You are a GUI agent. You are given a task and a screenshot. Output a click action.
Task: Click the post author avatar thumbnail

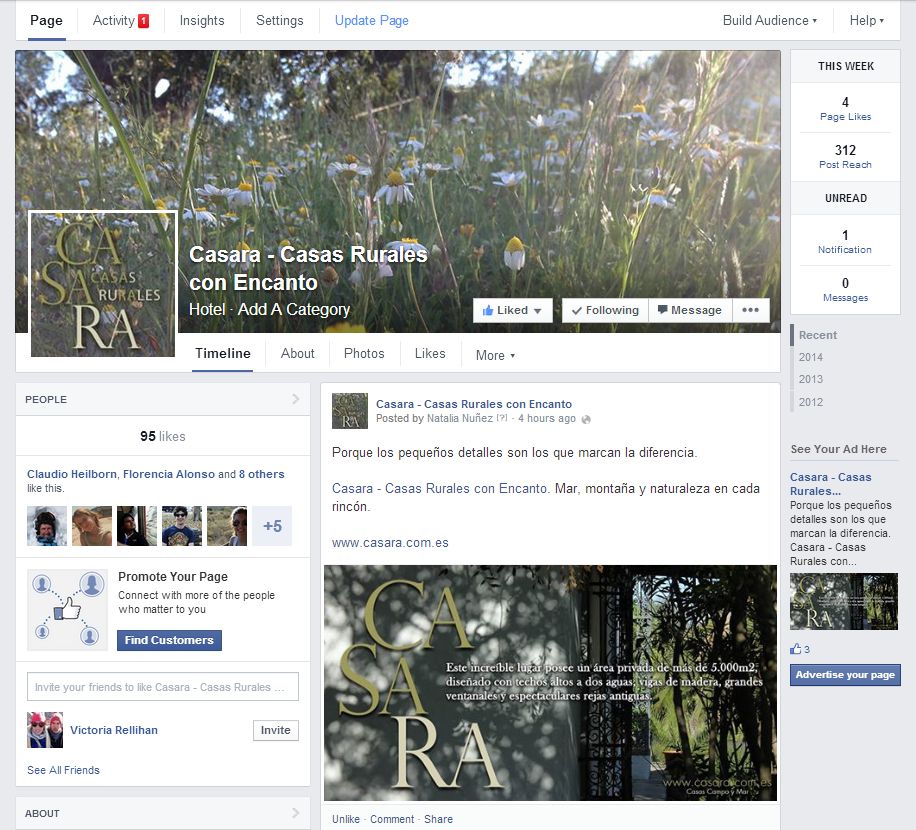coord(350,411)
